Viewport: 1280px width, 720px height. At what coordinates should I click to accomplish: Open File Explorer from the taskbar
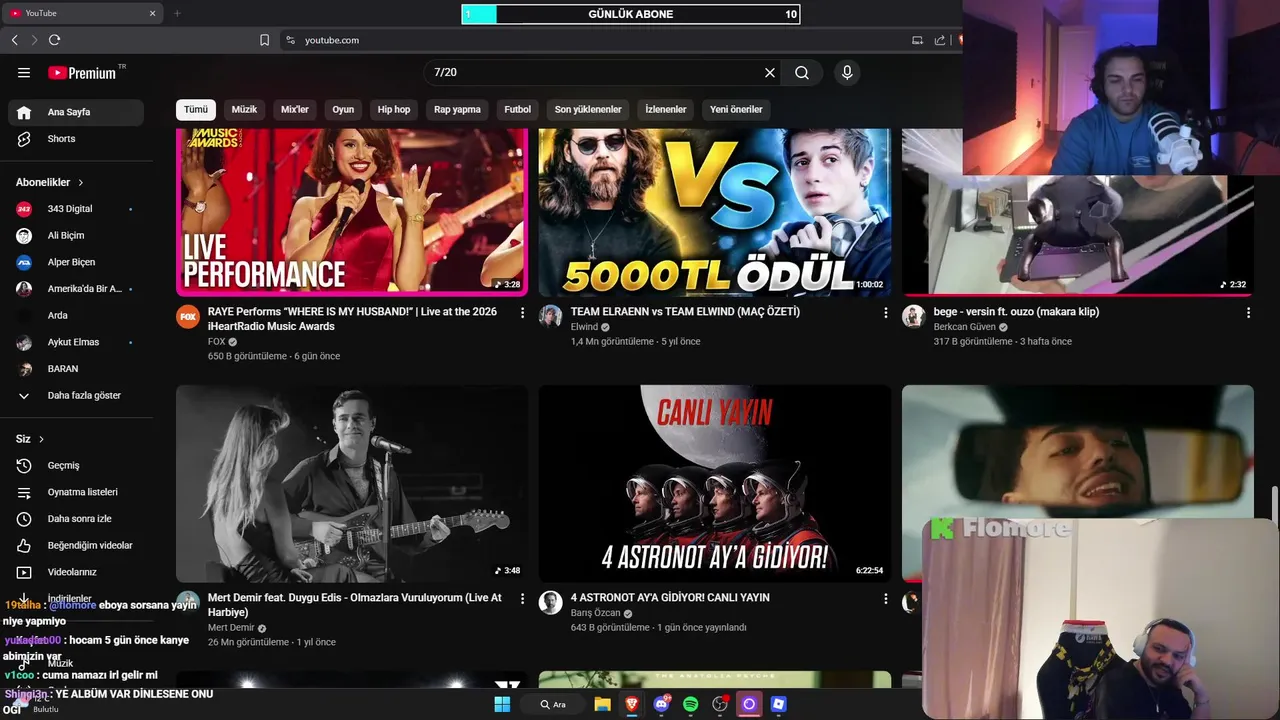tap(602, 704)
